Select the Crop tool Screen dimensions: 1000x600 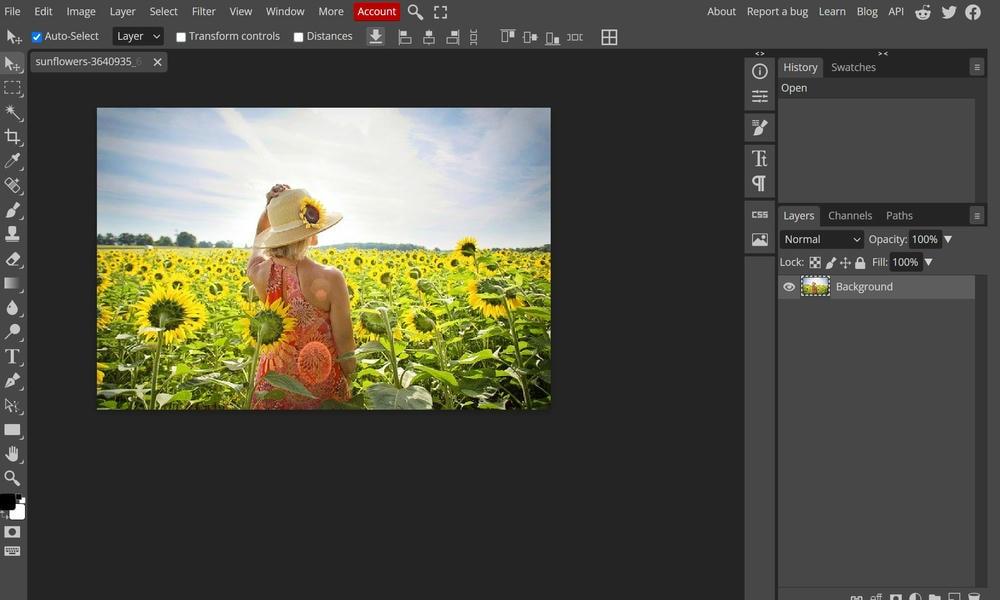(13, 137)
